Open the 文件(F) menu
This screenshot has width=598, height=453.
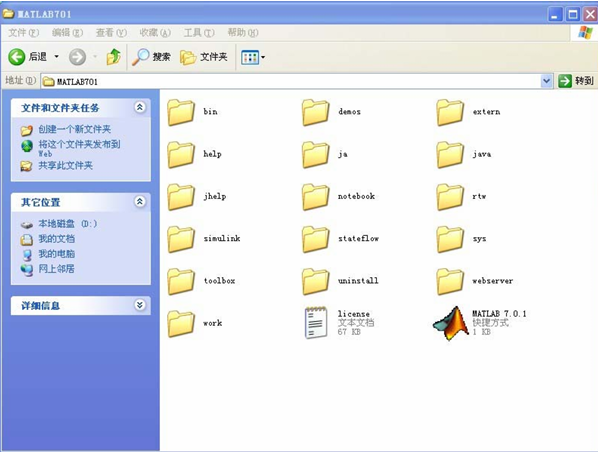click(x=24, y=33)
